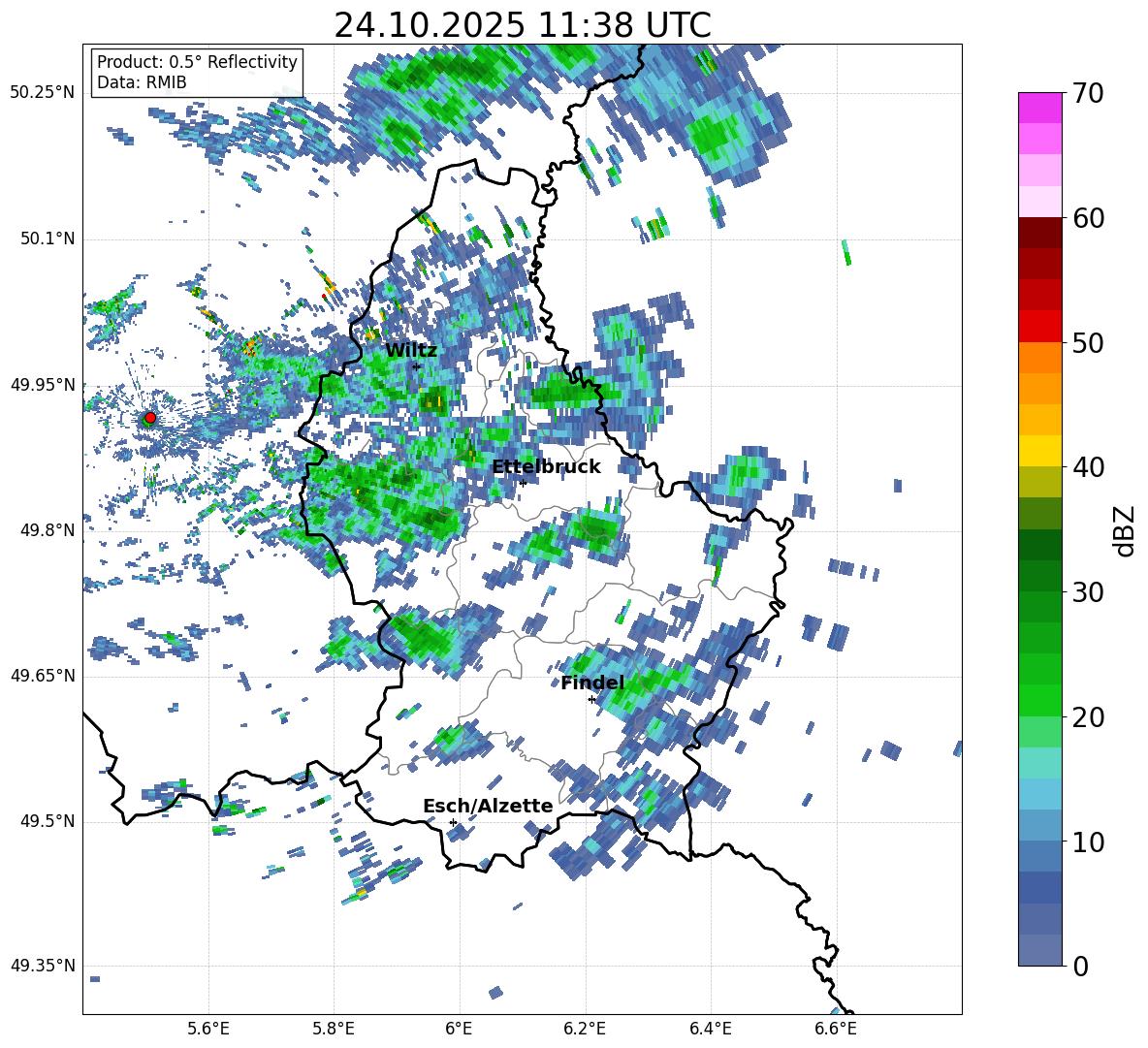This screenshot has width=1148, height=1048.
Task: Click the Wiltz cross marker
Action: pos(417,365)
